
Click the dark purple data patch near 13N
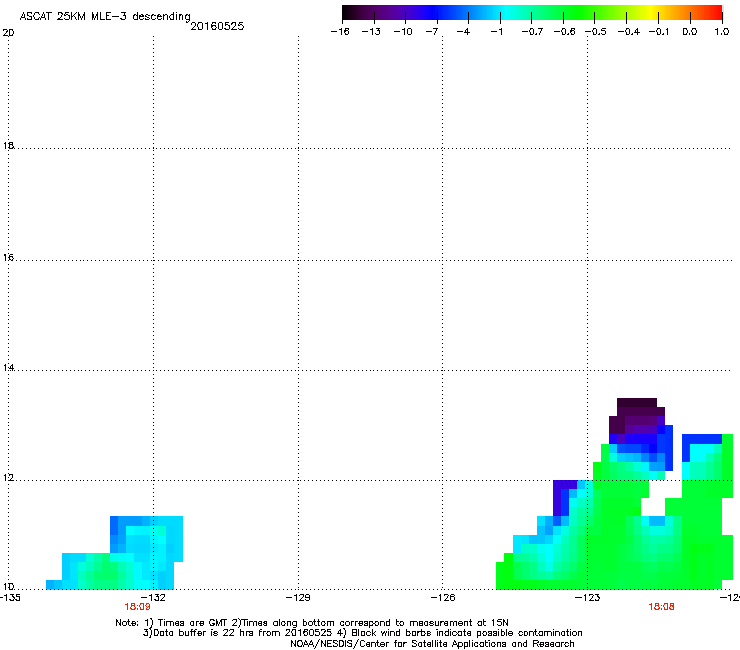click(x=637, y=416)
